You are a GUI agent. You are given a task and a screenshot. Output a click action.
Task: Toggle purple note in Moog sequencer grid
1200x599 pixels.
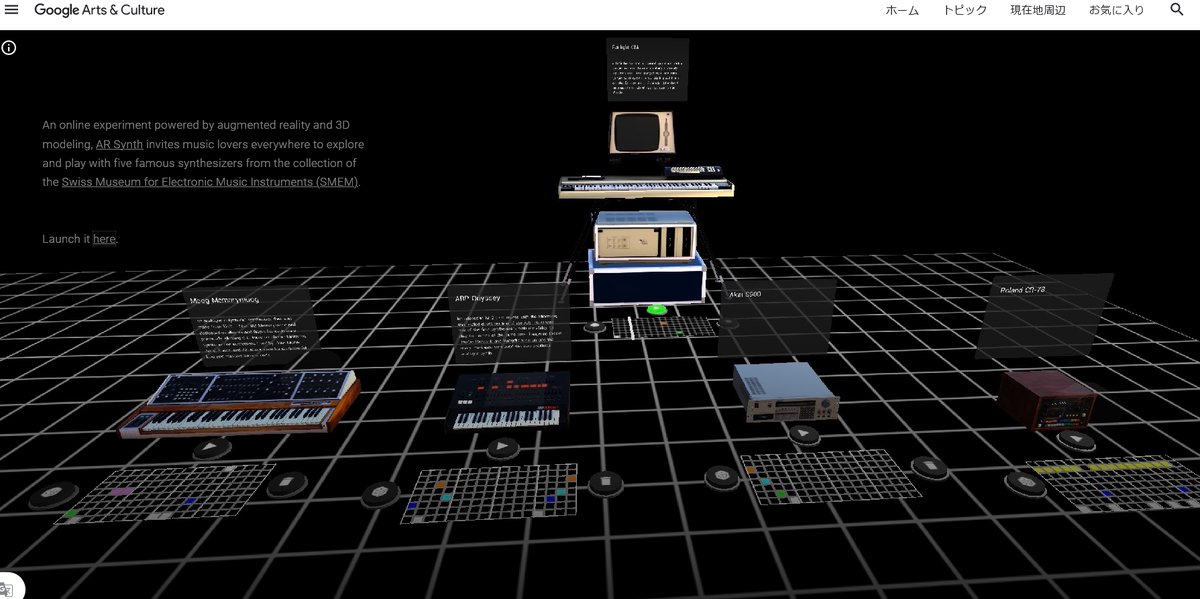[121, 492]
